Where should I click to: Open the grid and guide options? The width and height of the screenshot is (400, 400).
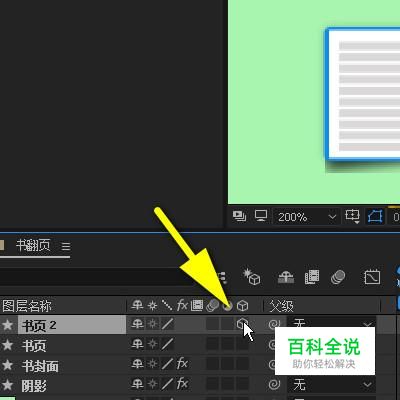(352, 216)
